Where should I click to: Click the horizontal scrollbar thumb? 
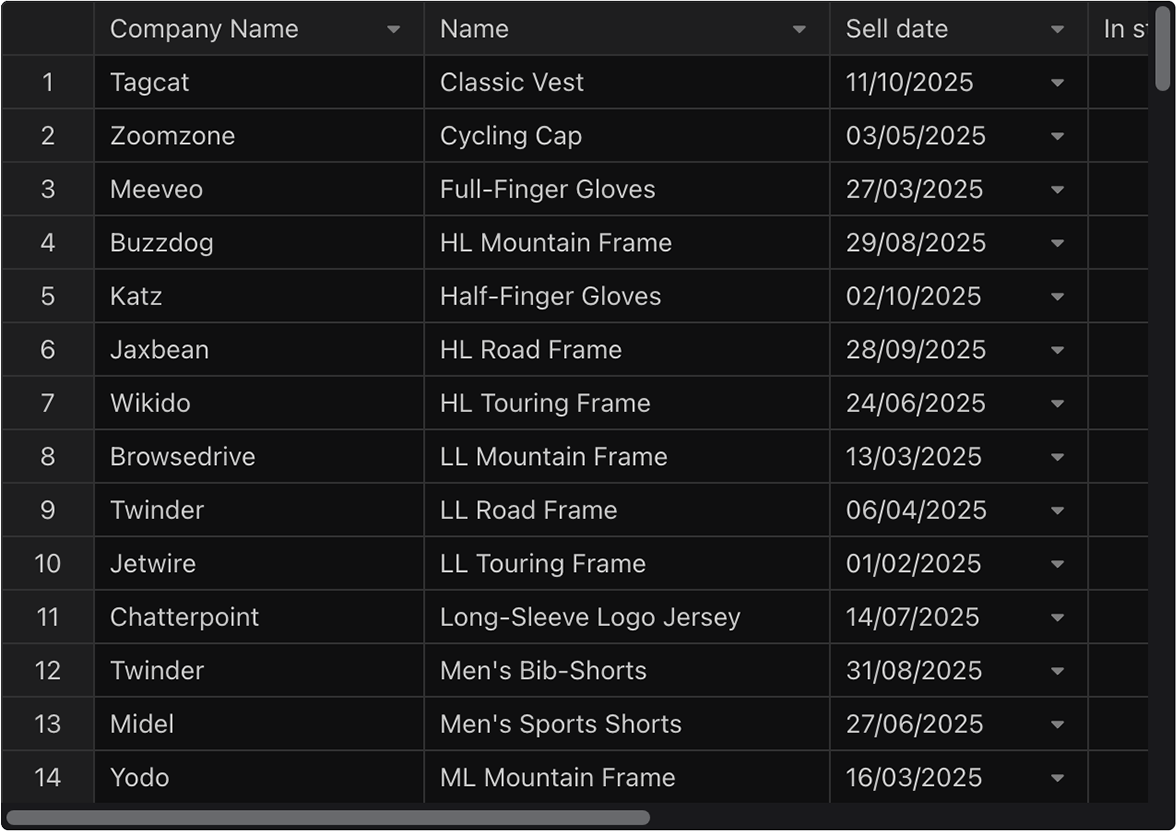coord(328,818)
